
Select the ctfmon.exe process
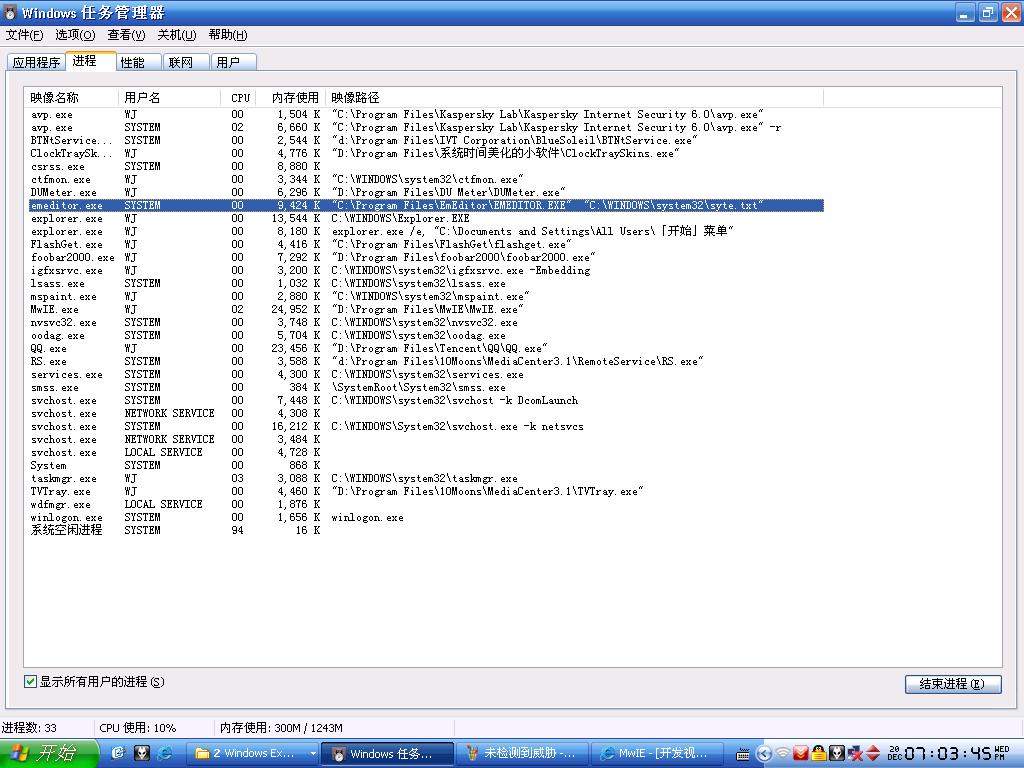[x=426, y=180]
